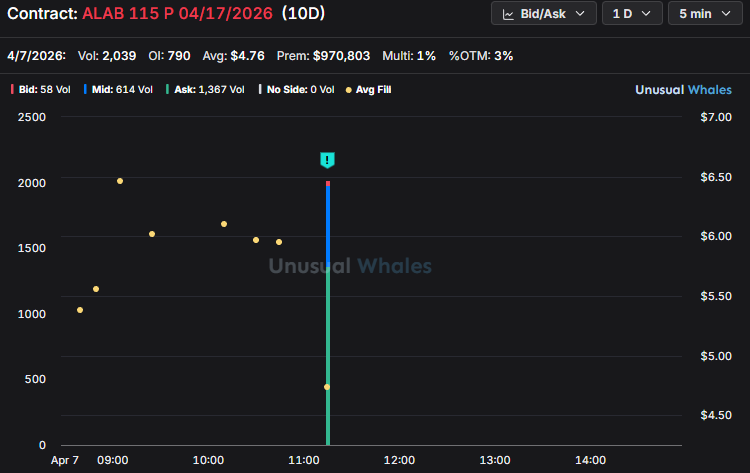
Task: Click the highest avg fill dot near 09:00
Action: click(120, 181)
